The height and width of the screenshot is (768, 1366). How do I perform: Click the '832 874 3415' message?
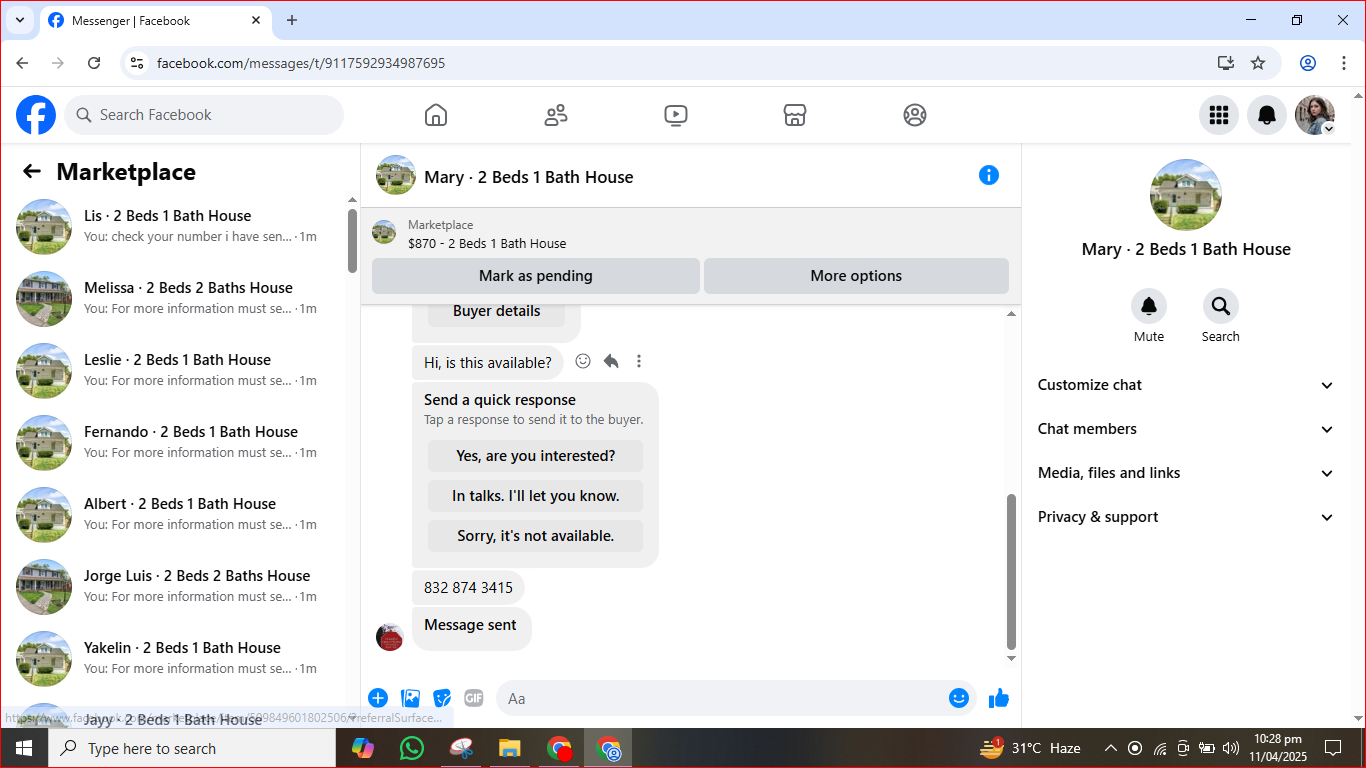468,587
